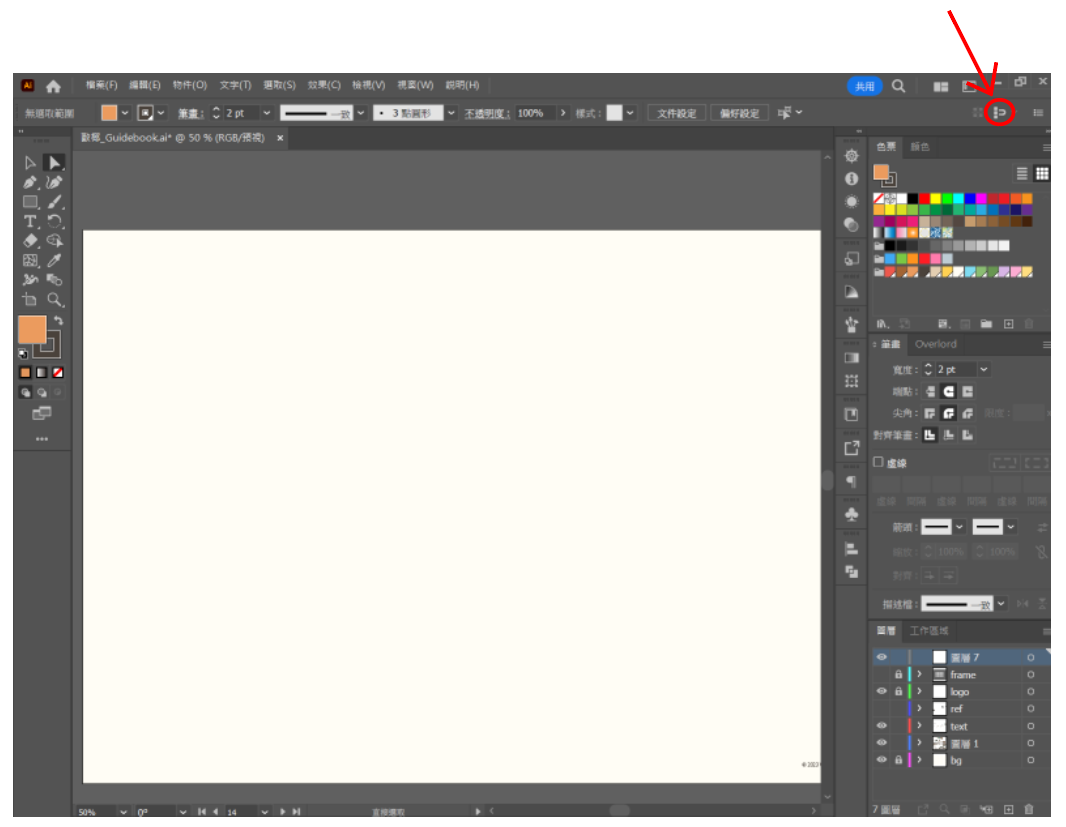
Task: Open stroke weight dropdown in control bar
Action: (266, 113)
